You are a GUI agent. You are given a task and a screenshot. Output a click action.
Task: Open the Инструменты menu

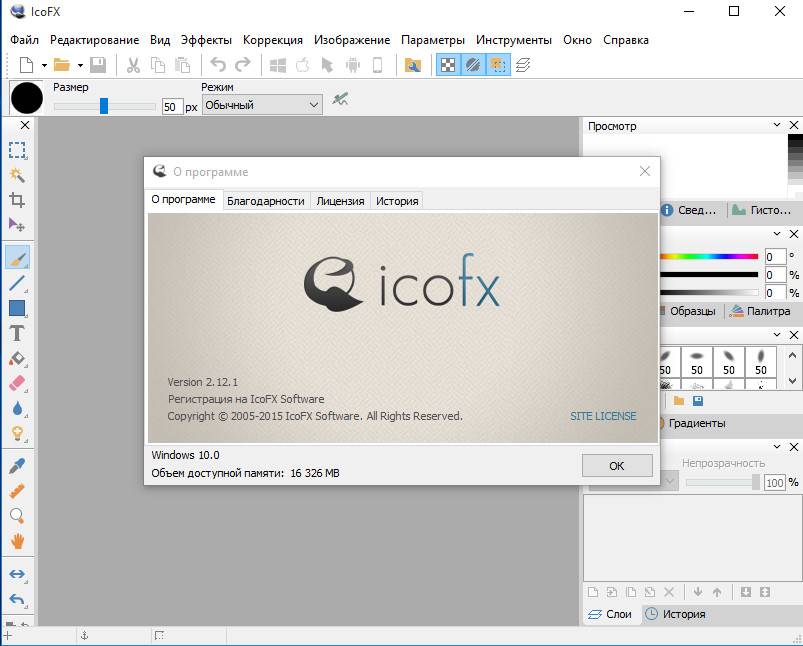[514, 40]
